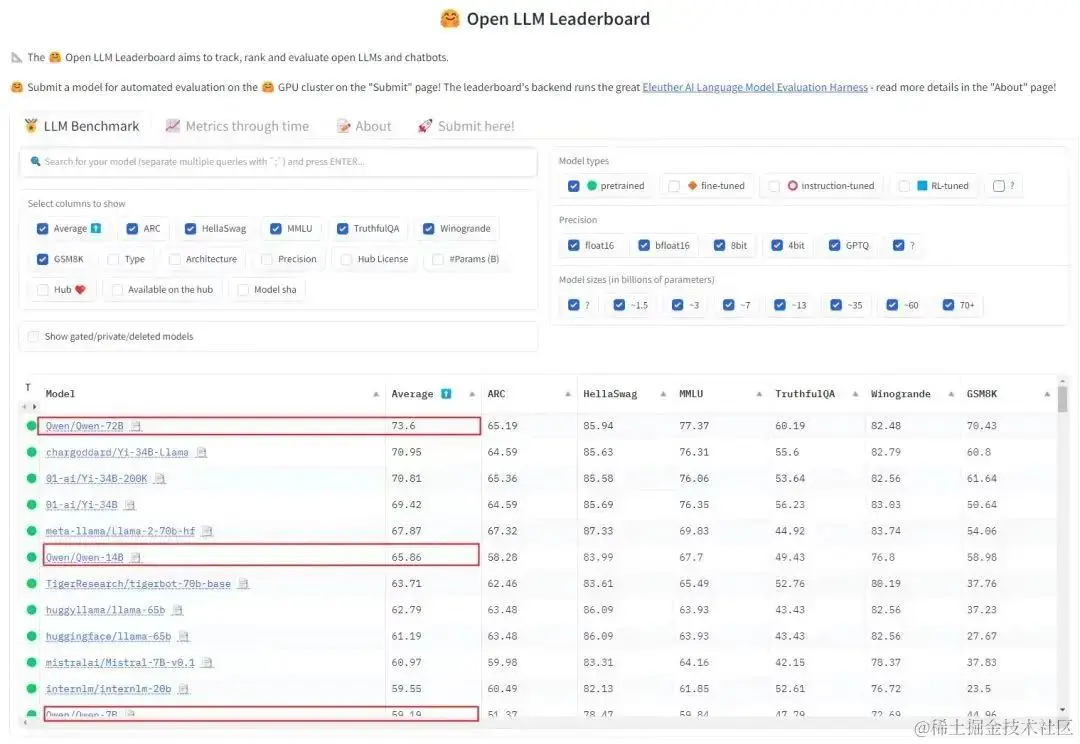Toggle the GPTQ precision checkbox
Viewport: 1080px width, 744px height.
click(x=835, y=245)
